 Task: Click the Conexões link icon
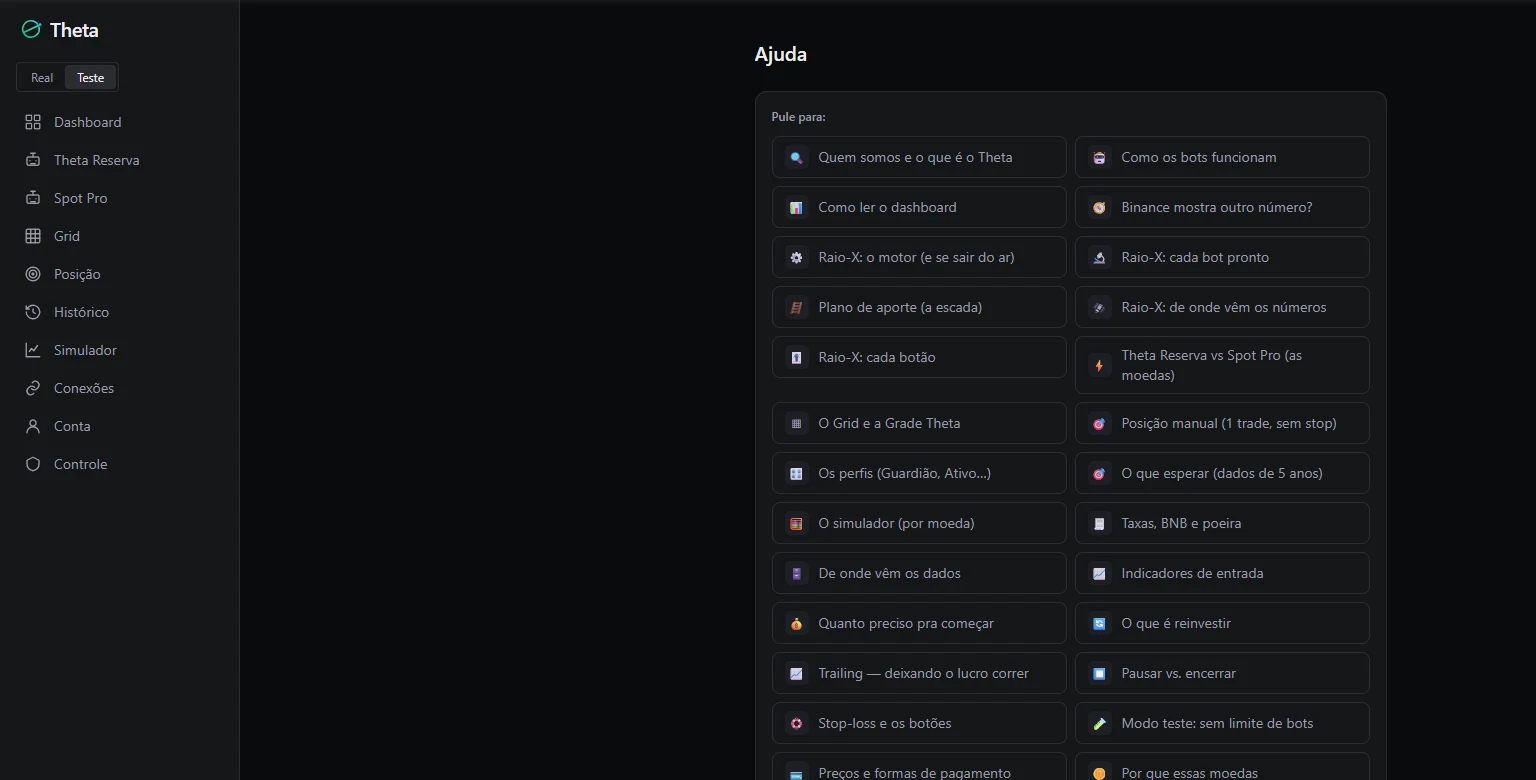pos(33,388)
